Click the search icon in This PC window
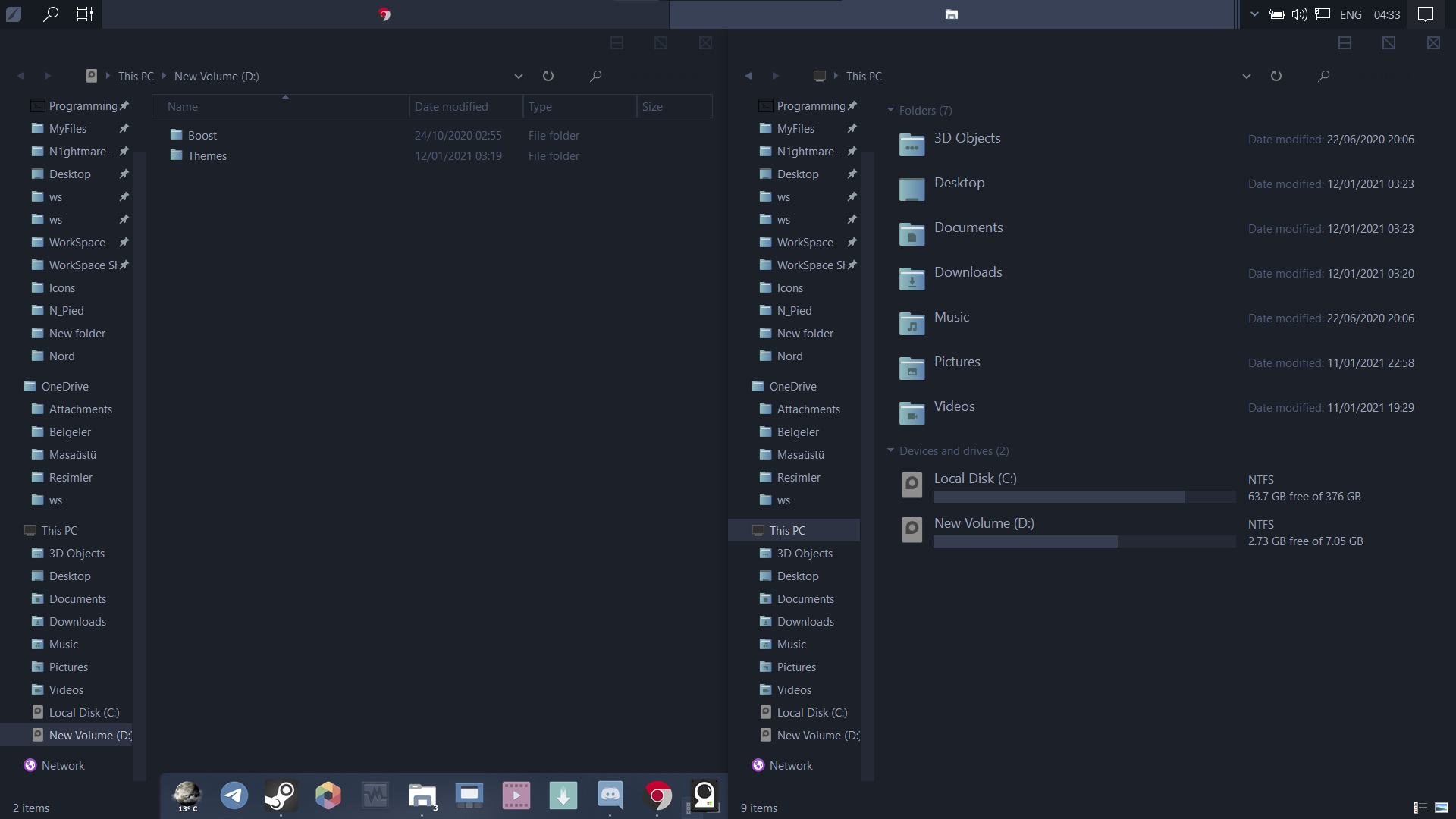The width and height of the screenshot is (1456, 819). click(x=1323, y=76)
